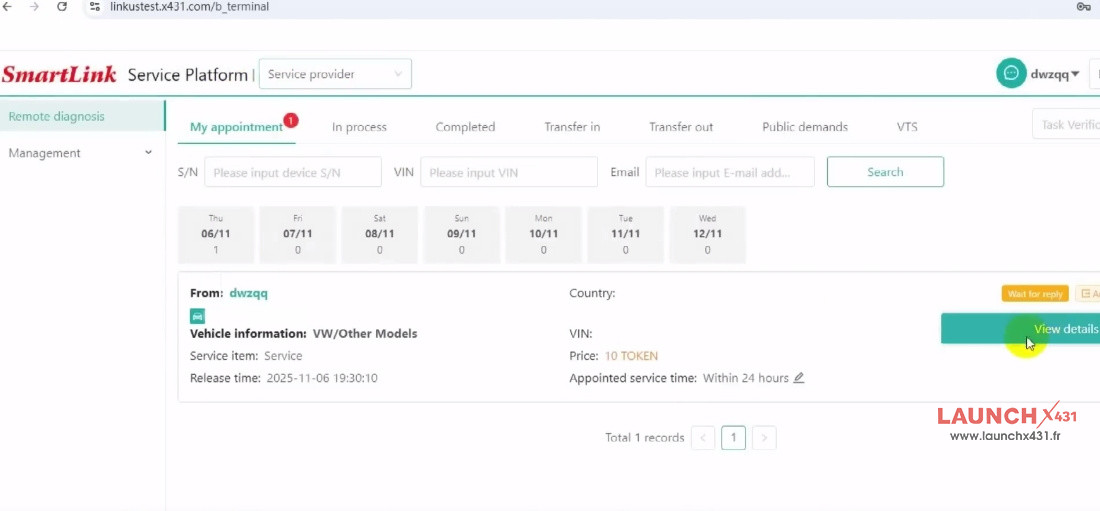Screen dimensions: 1100x511
Task: Switch to the My appointment tab
Action: [x=236, y=127]
